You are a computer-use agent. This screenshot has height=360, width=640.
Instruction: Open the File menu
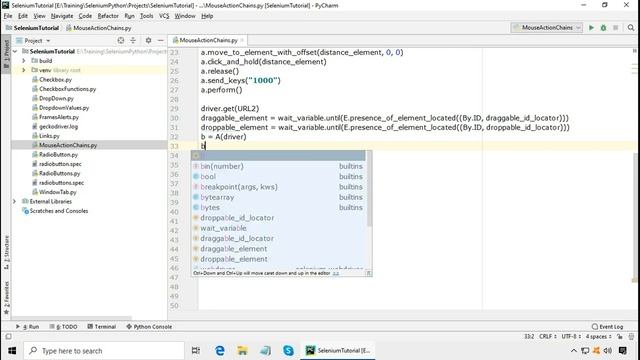[x=8, y=16]
